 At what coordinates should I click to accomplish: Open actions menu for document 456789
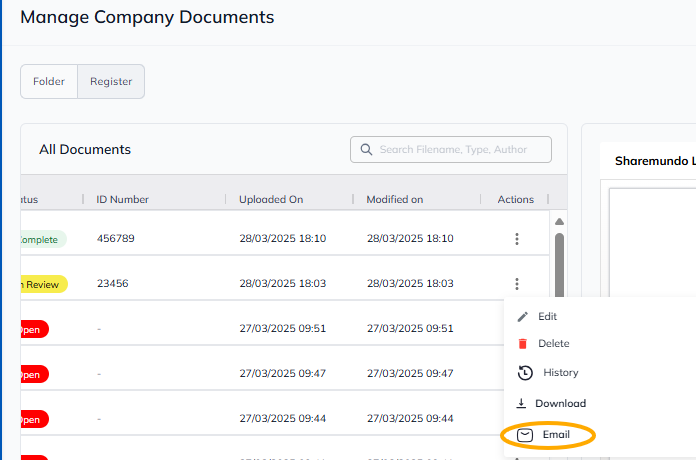click(517, 239)
